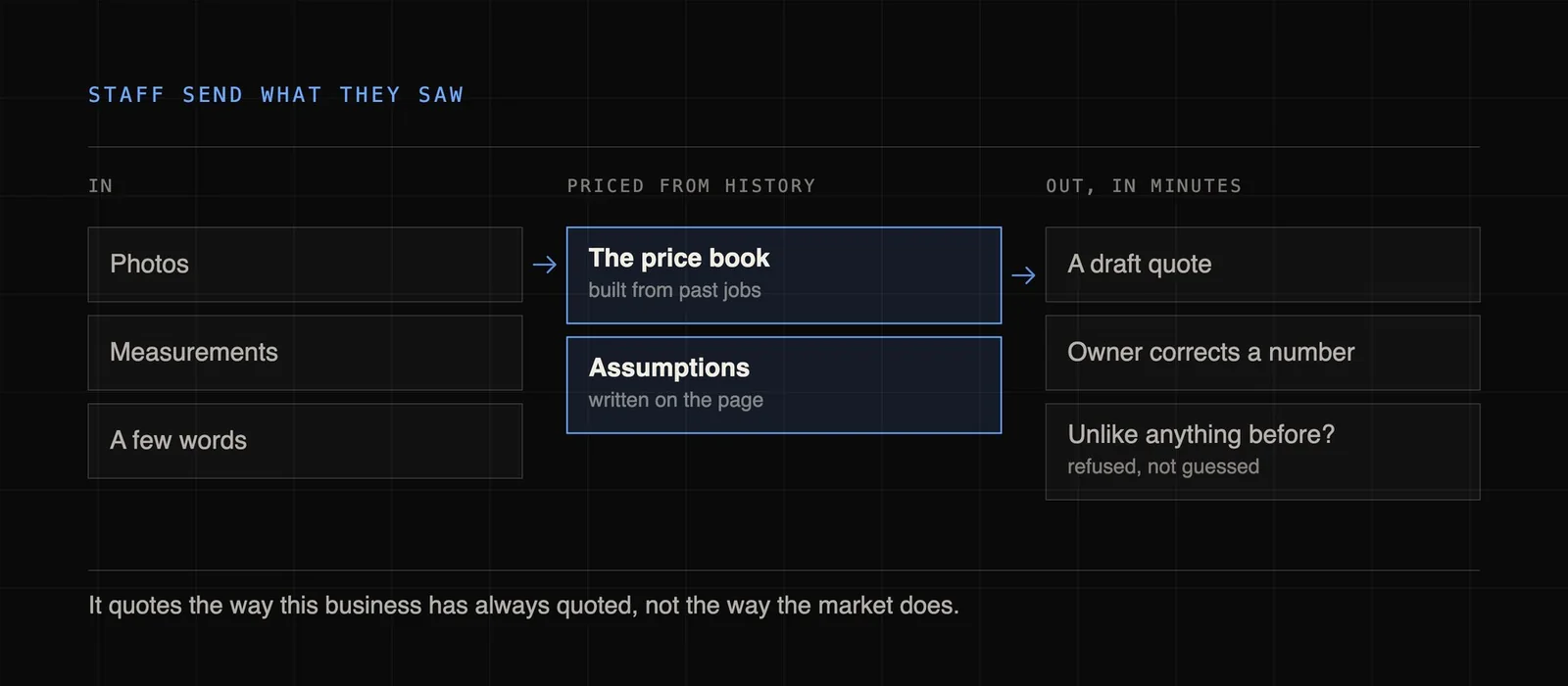Select the Measurements input box

pos(305,353)
